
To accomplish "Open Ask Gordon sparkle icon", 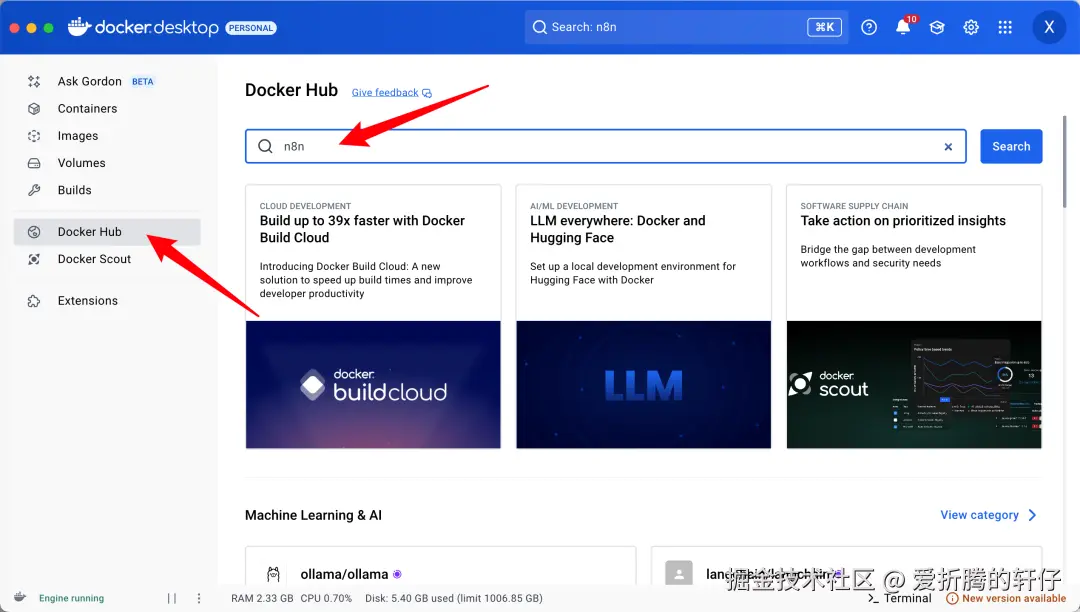I will pos(34,81).
